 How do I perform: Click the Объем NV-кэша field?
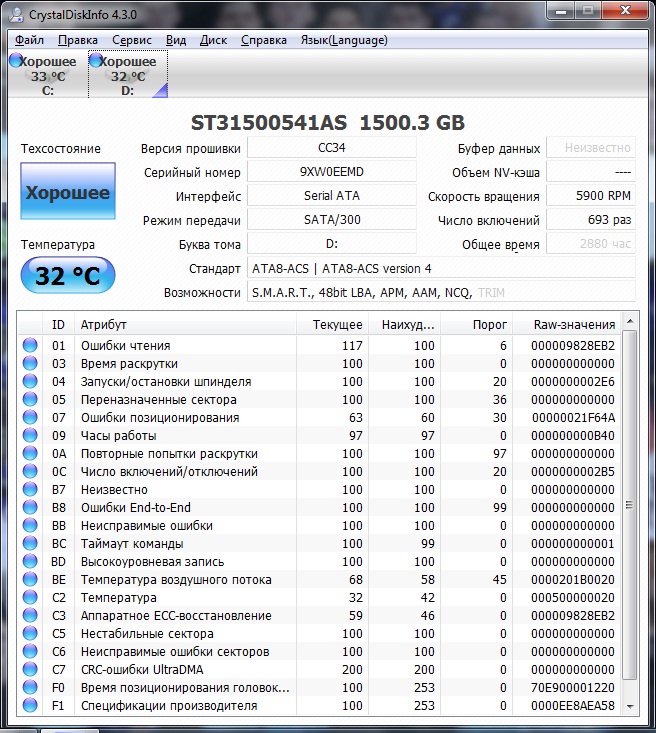591,172
